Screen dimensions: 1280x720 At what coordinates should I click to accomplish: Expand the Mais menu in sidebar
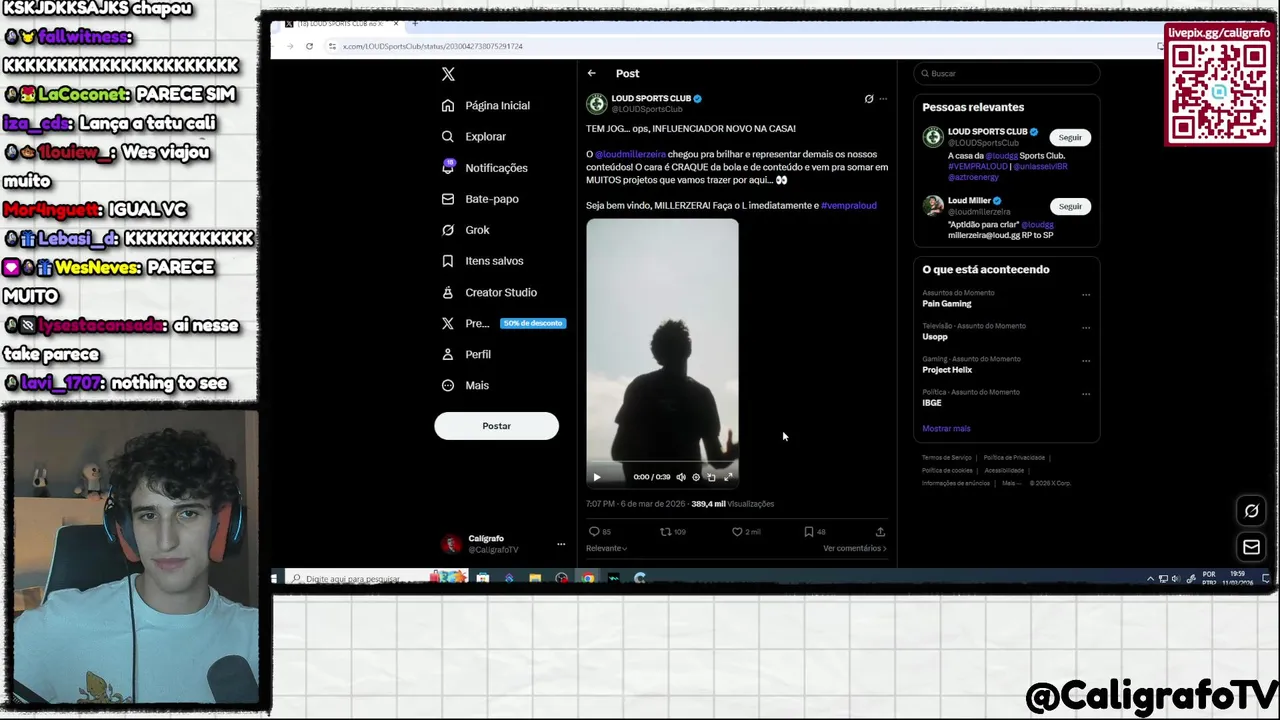(x=465, y=385)
